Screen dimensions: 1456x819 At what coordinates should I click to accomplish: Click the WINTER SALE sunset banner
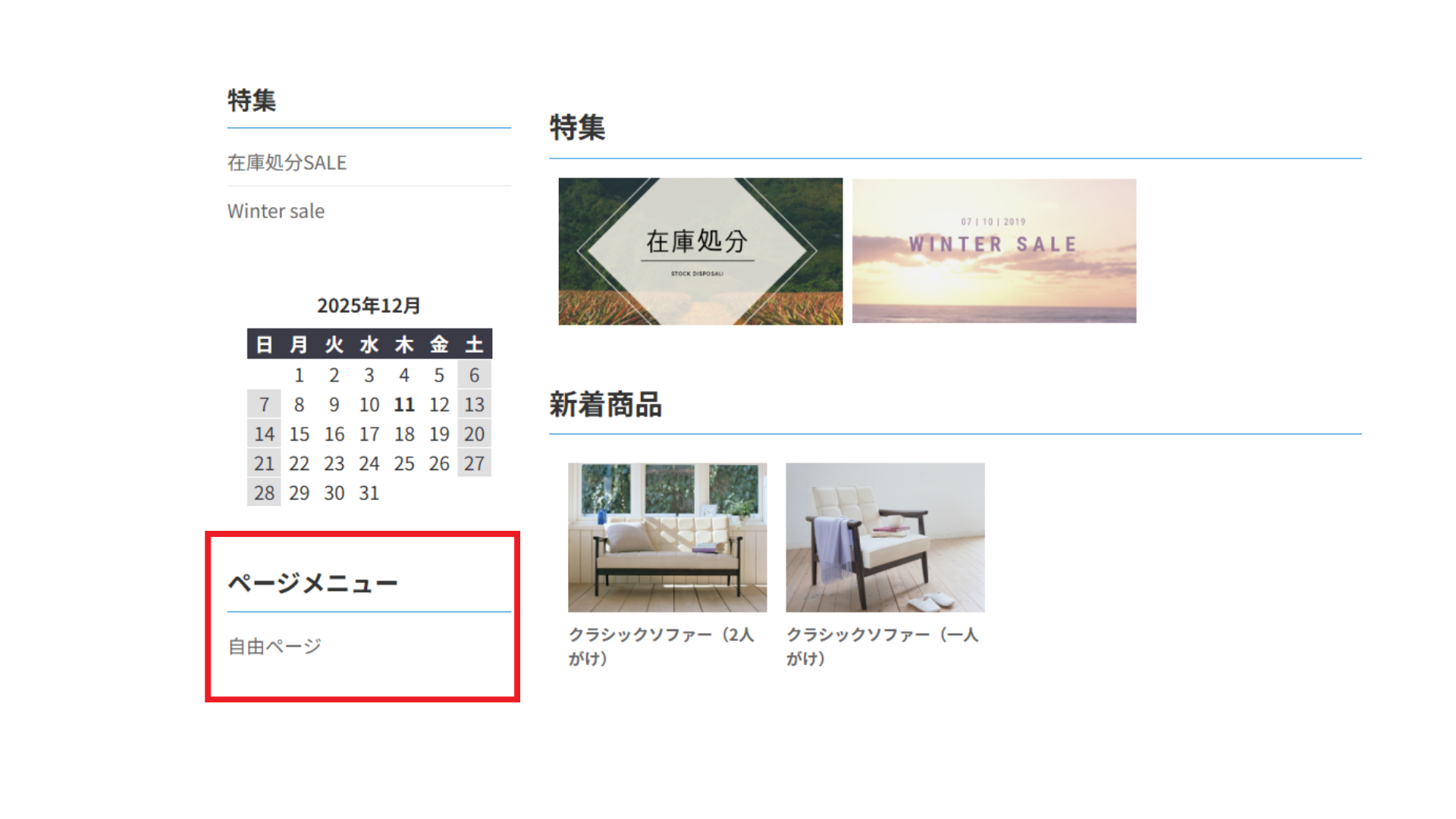click(993, 251)
